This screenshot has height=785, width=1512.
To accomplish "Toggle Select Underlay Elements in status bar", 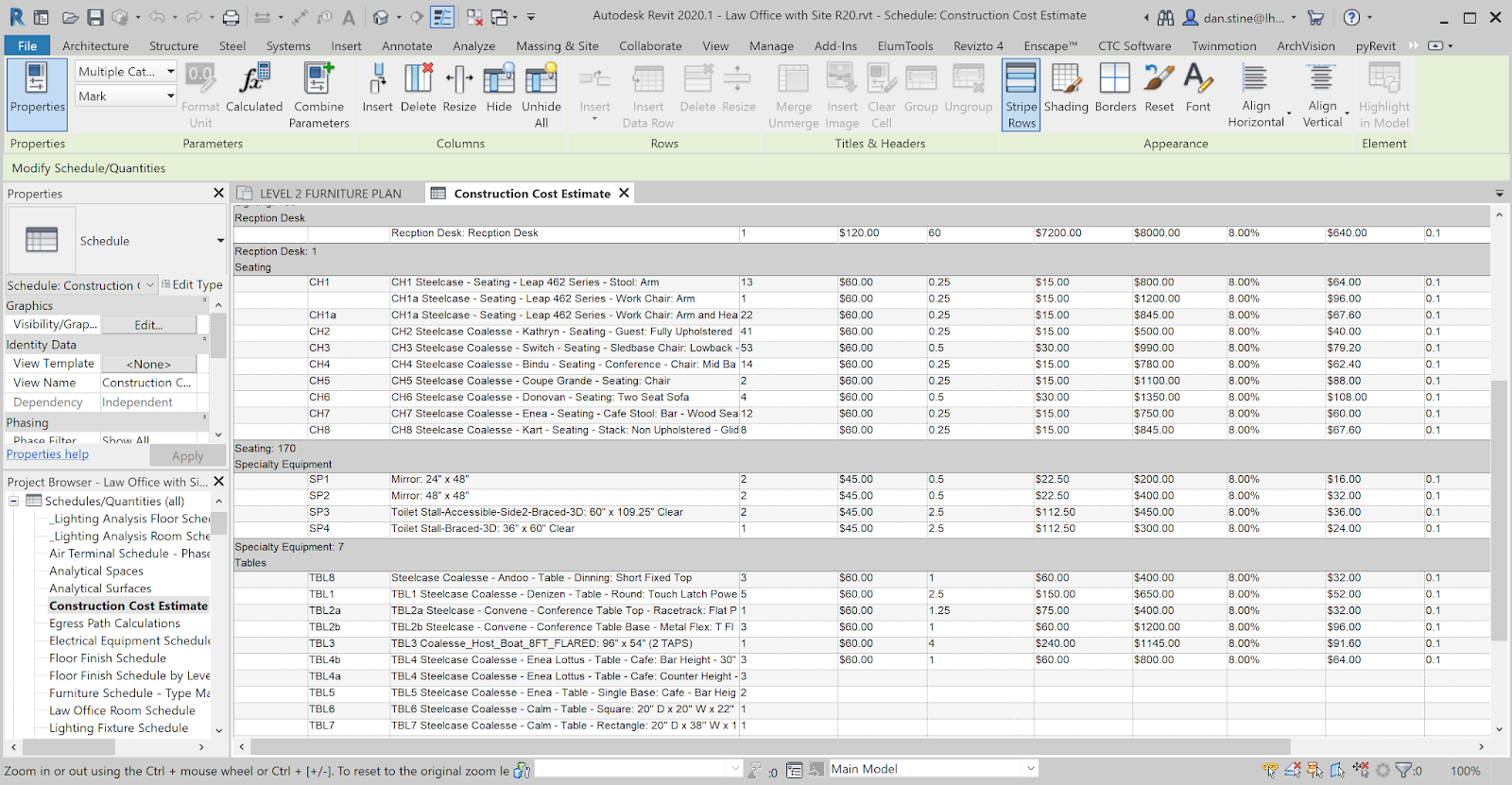I will [1293, 771].
